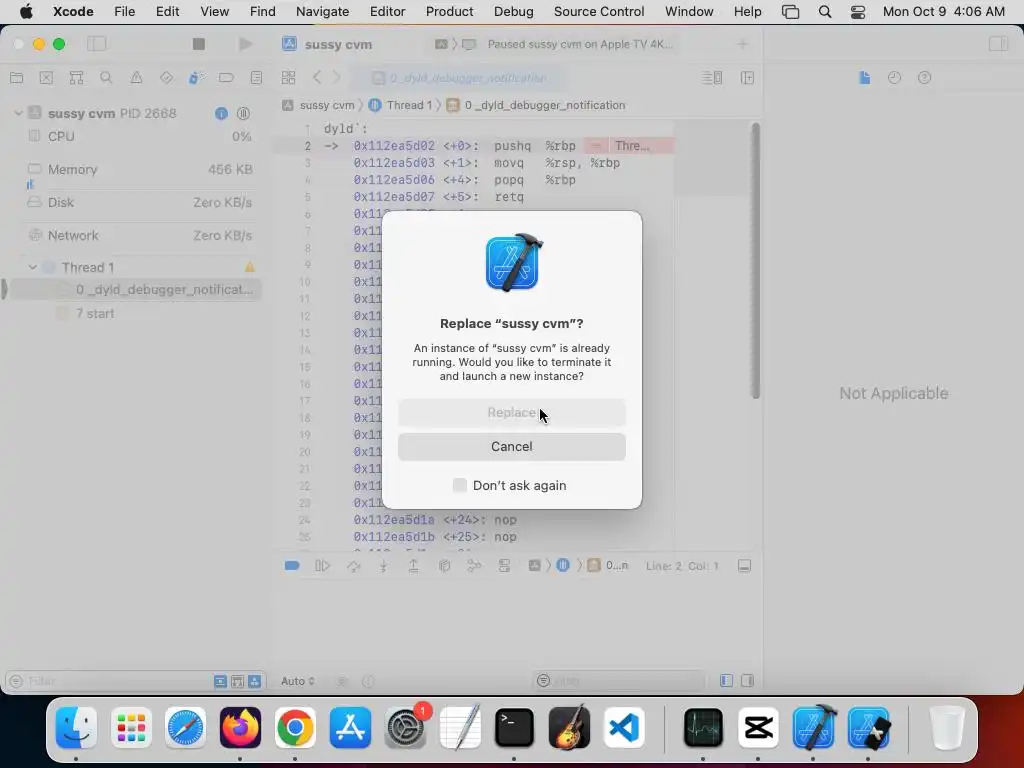This screenshot has height=768, width=1024.
Task: Hide the debug area toggle icon
Action: [x=744, y=566]
